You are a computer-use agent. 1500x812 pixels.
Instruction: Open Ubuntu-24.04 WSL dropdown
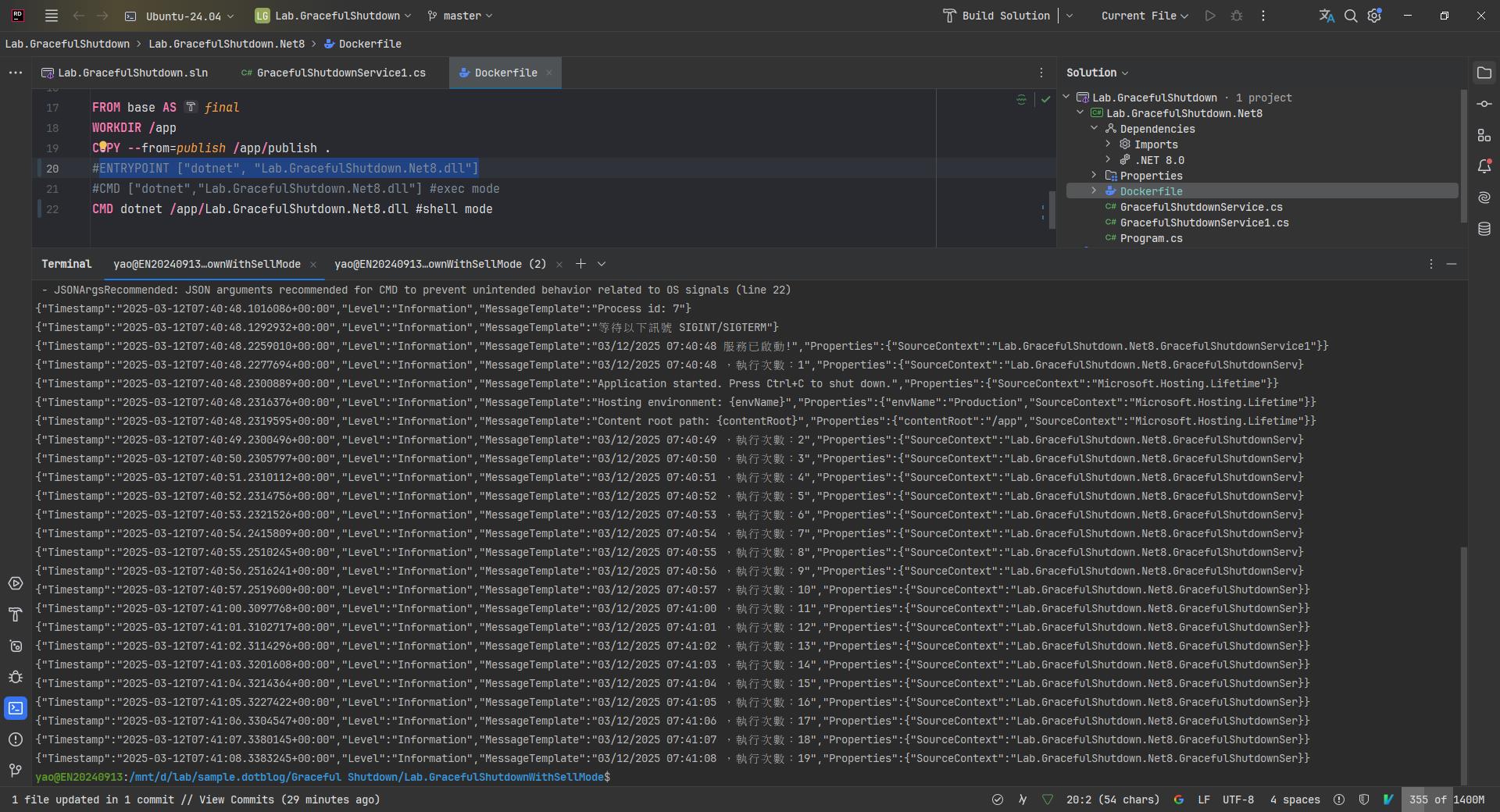(x=180, y=16)
